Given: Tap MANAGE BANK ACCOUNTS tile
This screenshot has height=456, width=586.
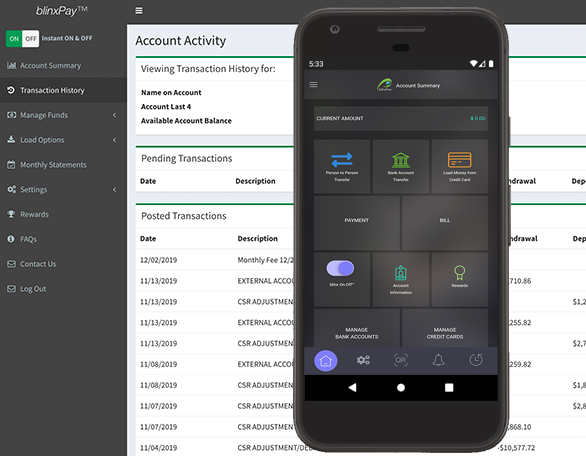Looking at the screenshot, I should (x=357, y=328).
